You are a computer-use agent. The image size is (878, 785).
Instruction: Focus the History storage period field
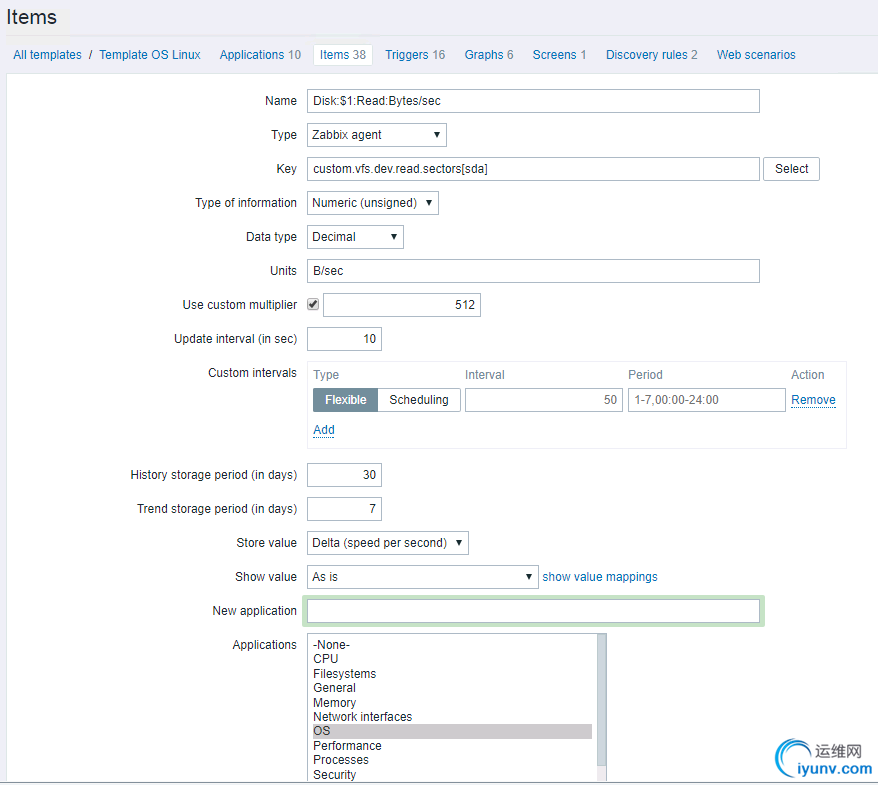(344, 475)
